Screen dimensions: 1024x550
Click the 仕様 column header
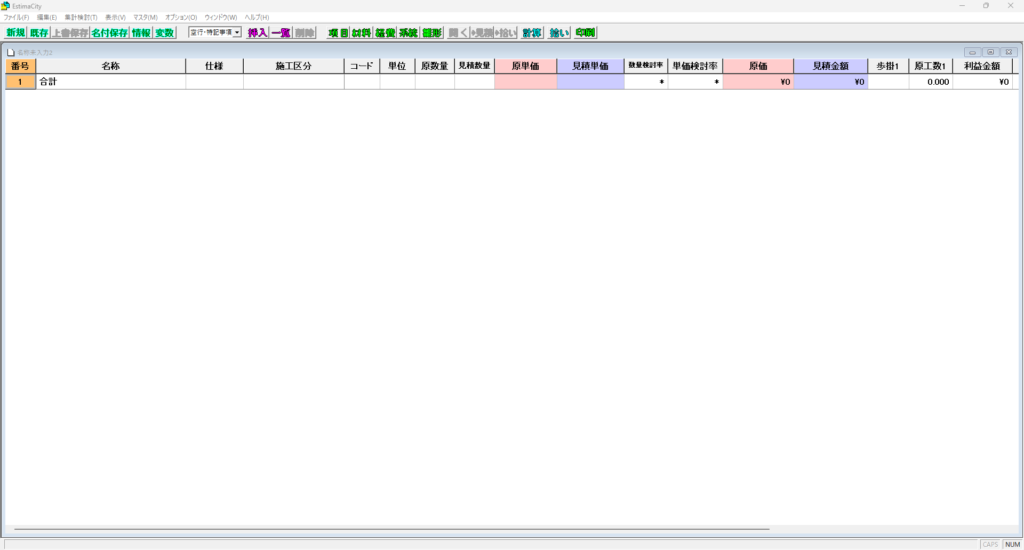pos(214,66)
